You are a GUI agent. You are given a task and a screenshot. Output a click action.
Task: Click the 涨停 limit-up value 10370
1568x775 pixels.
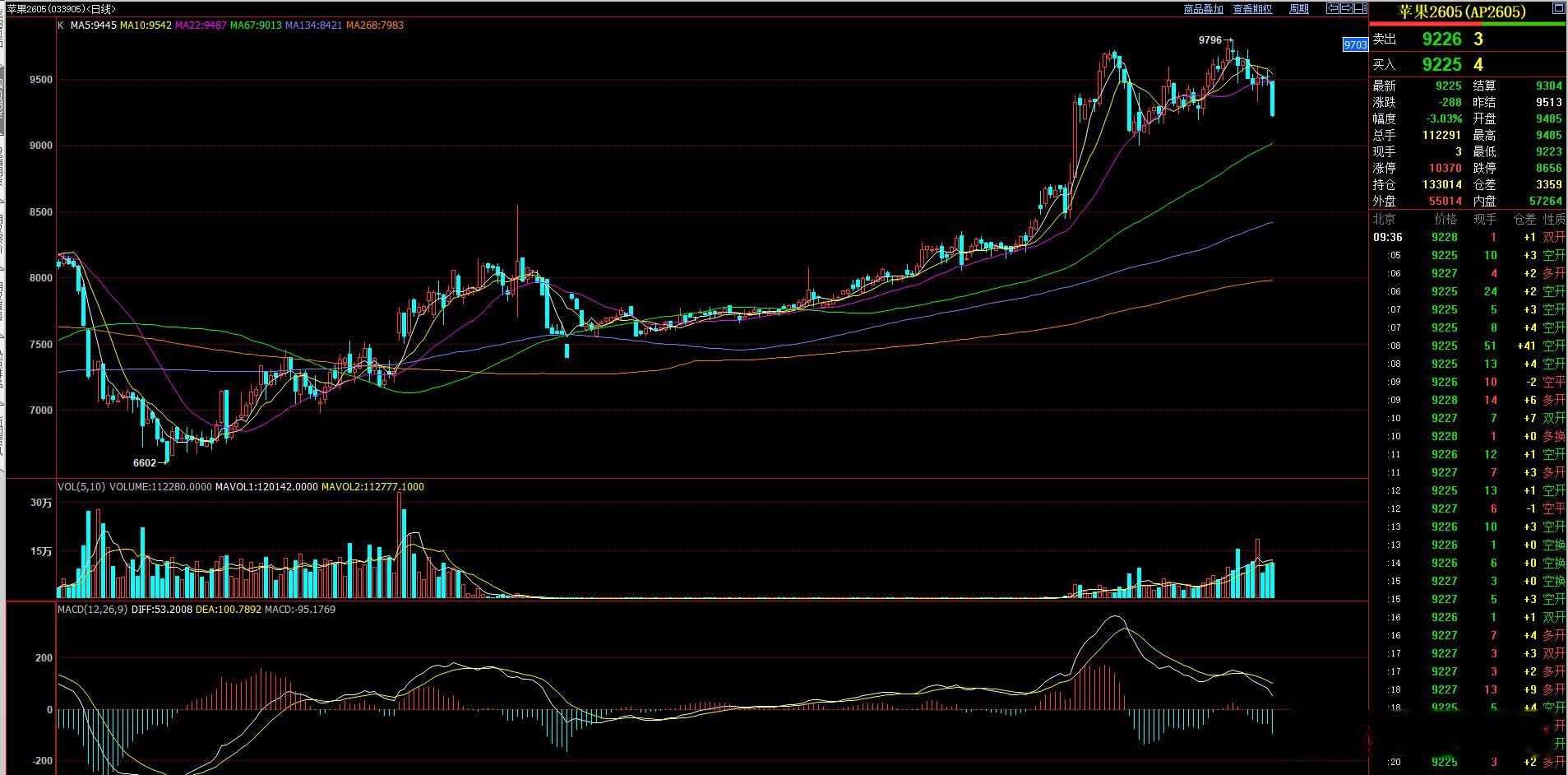click(x=1446, y=169)
